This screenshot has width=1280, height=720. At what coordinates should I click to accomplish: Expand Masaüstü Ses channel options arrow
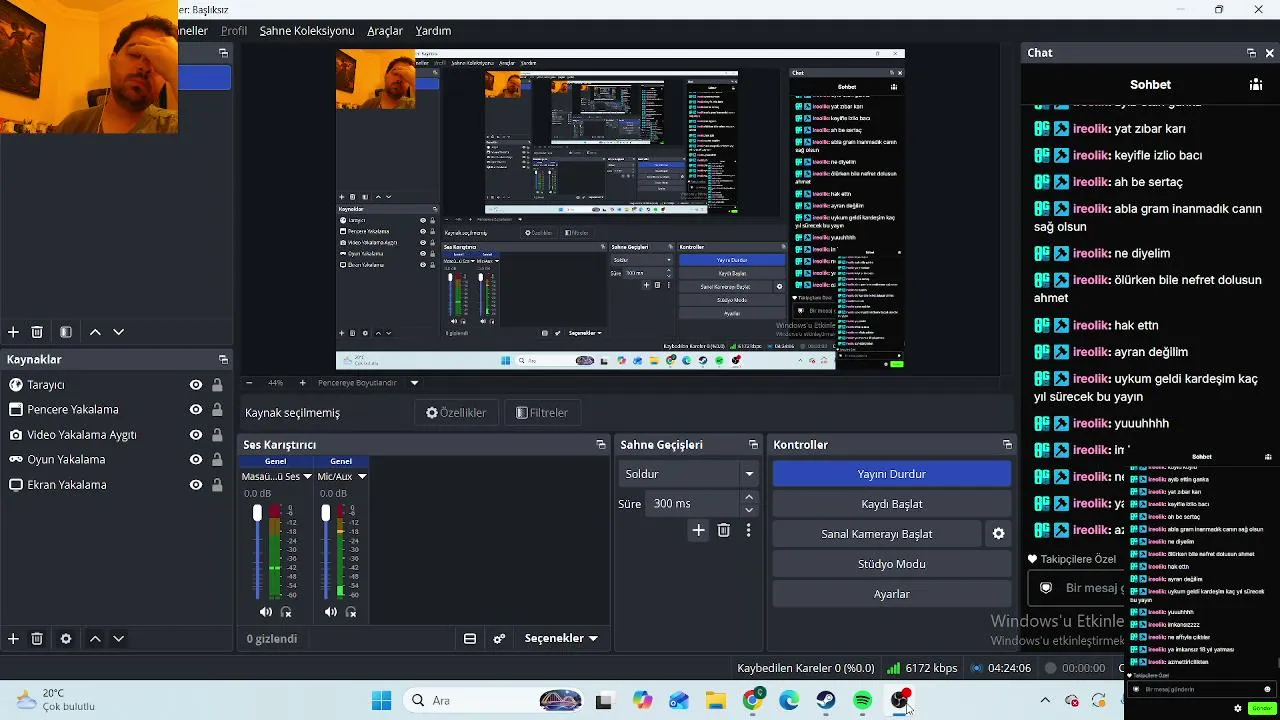coord(307,477)
